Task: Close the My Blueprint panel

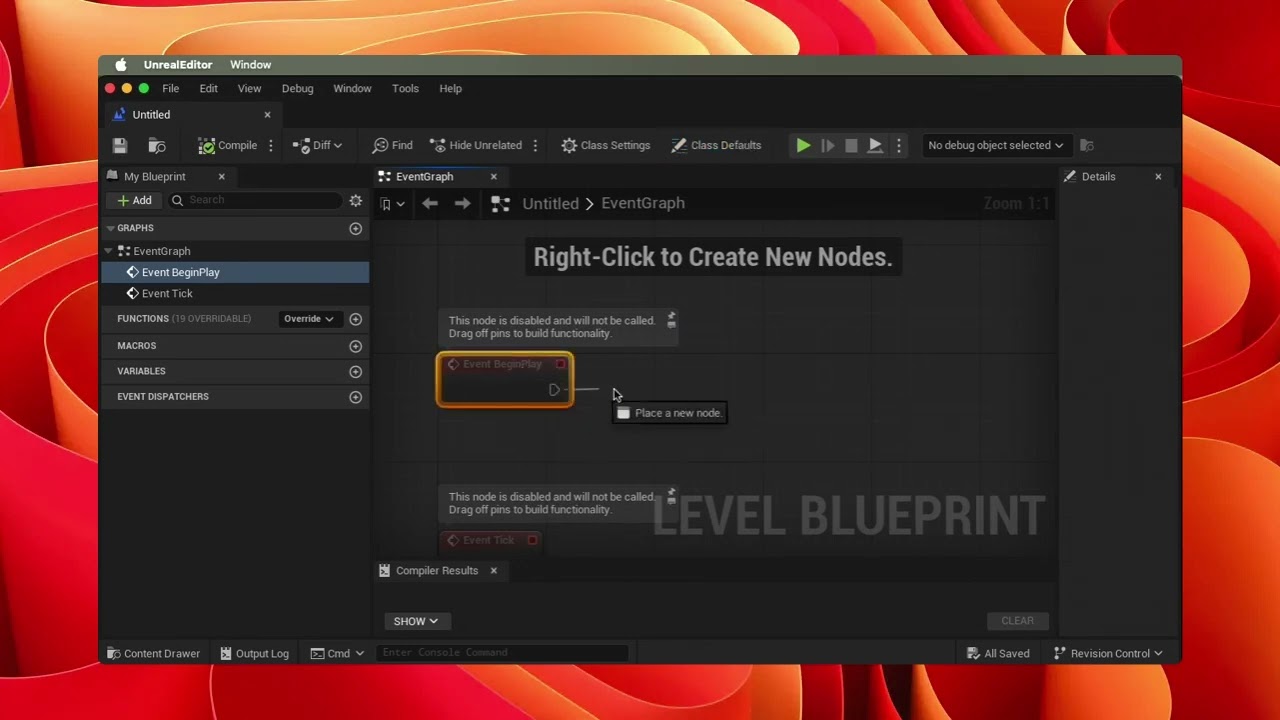Action: click(x=221, y=177)
